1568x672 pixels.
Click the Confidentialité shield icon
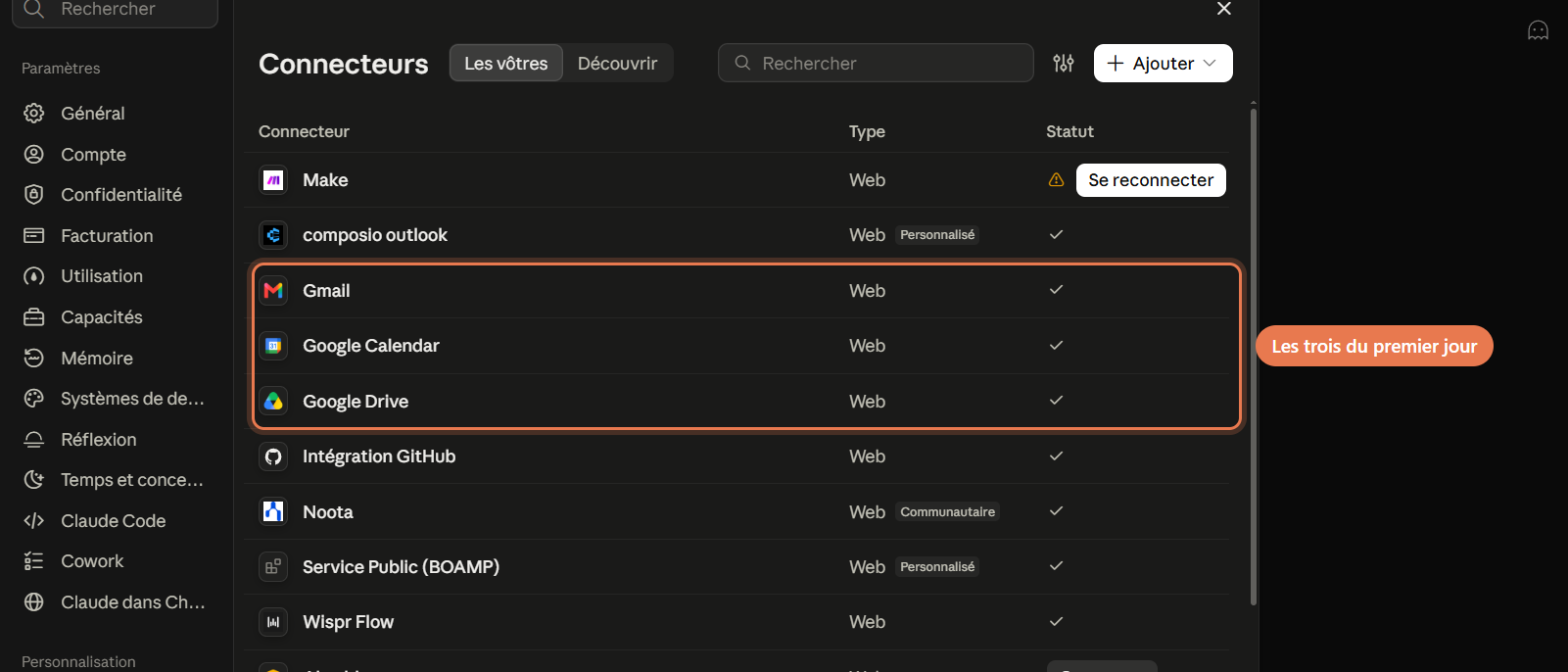(34, 195)
